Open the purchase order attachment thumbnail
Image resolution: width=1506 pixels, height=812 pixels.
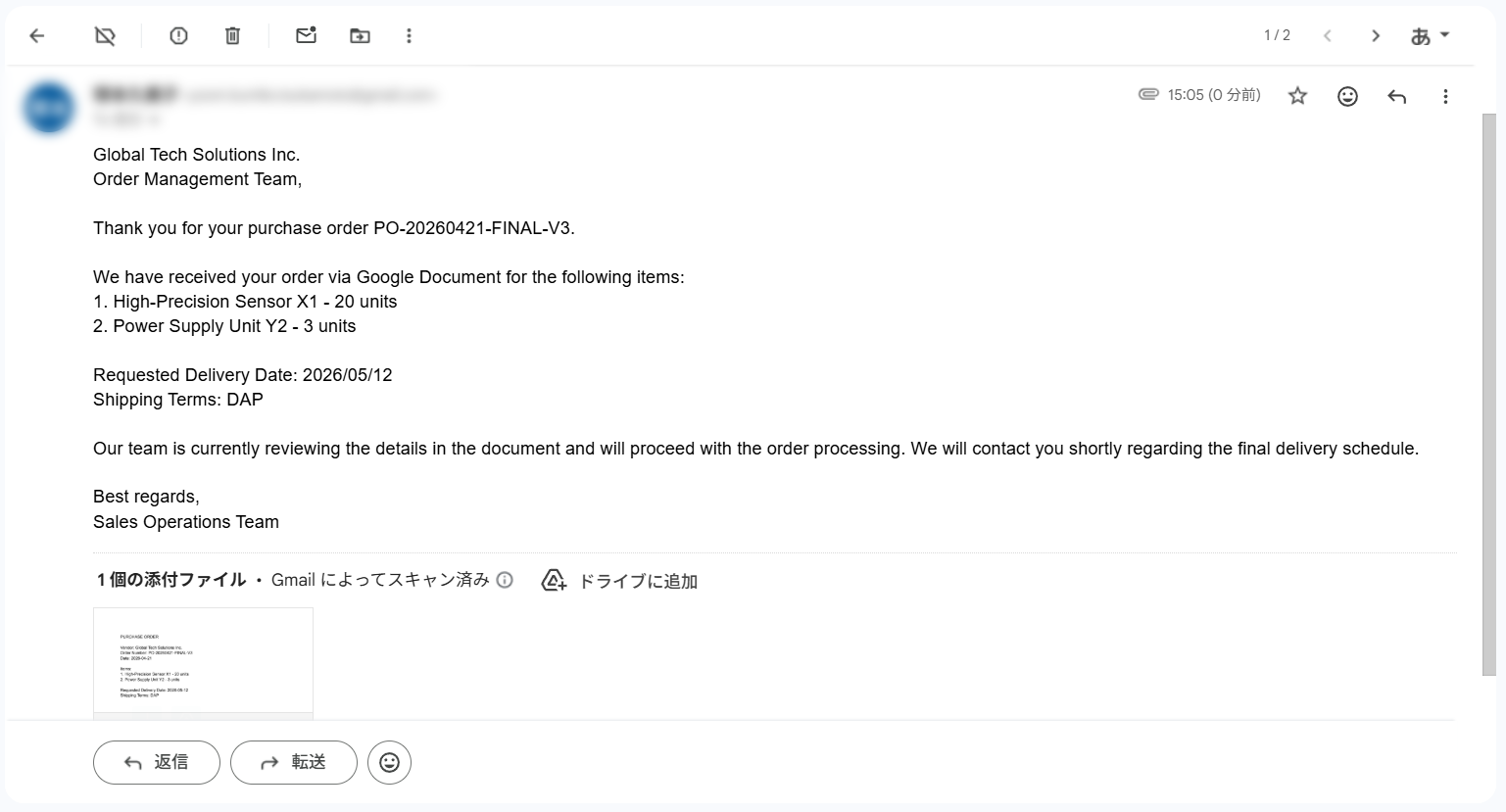(203, 663)
